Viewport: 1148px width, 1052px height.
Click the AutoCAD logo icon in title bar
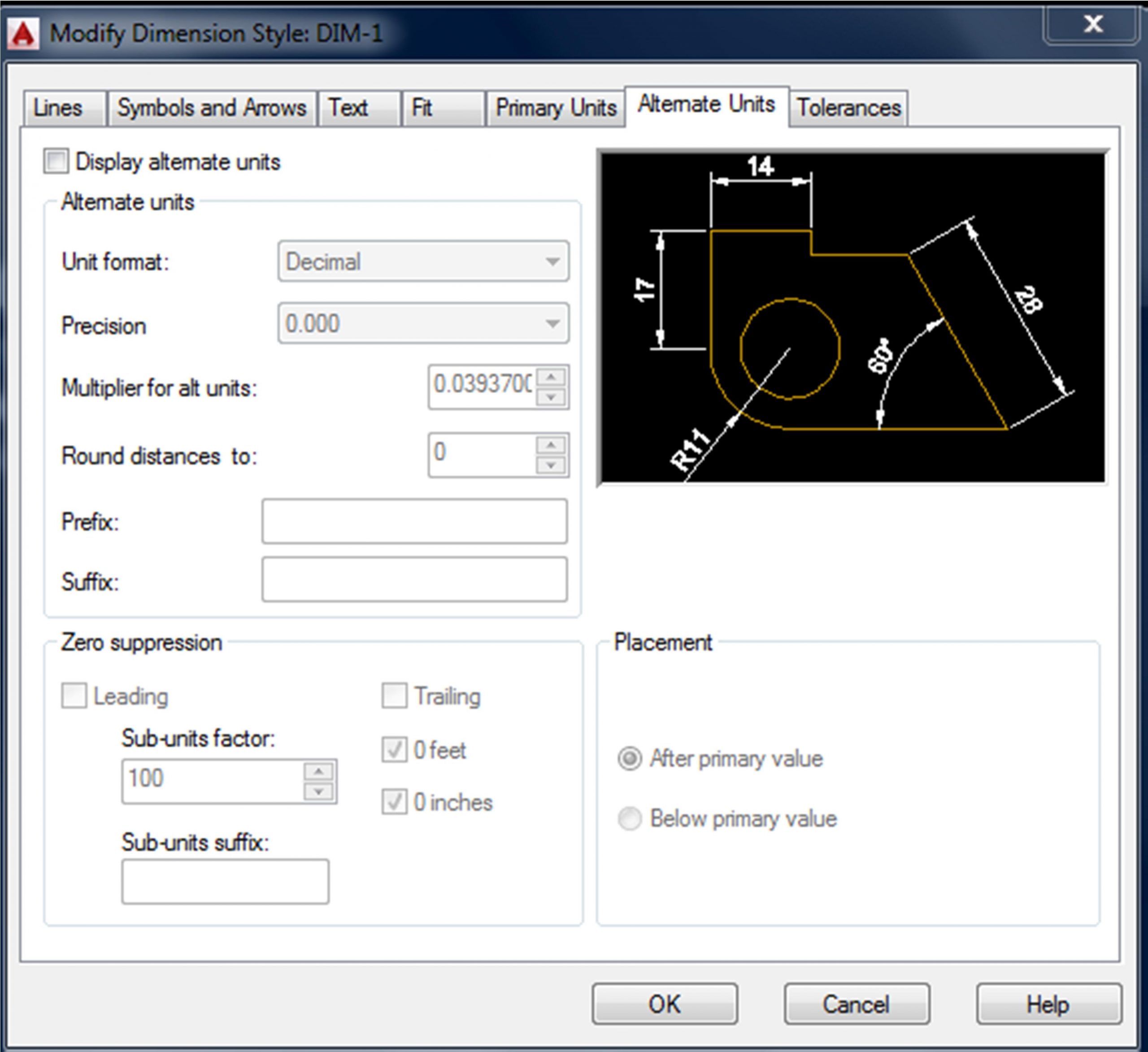point(23,34)
